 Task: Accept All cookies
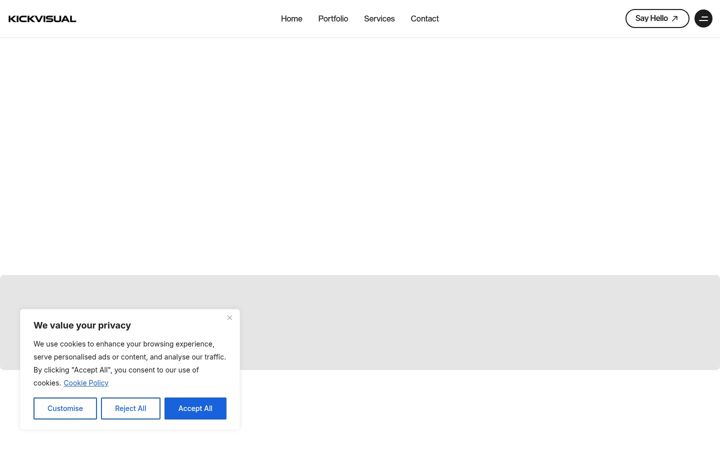pos(195,408)
